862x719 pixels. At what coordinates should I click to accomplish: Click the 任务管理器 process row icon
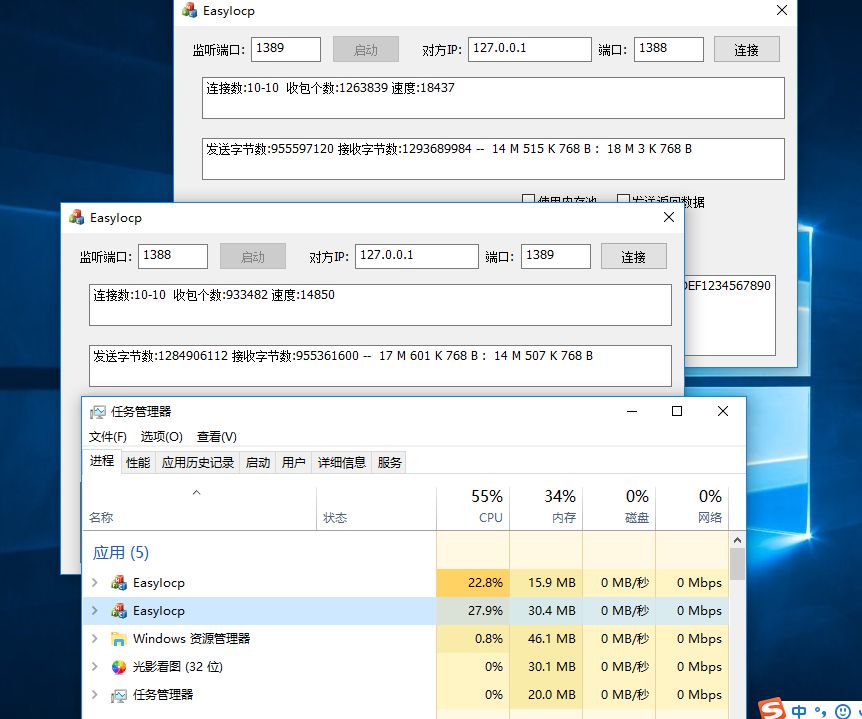point(119,695)
